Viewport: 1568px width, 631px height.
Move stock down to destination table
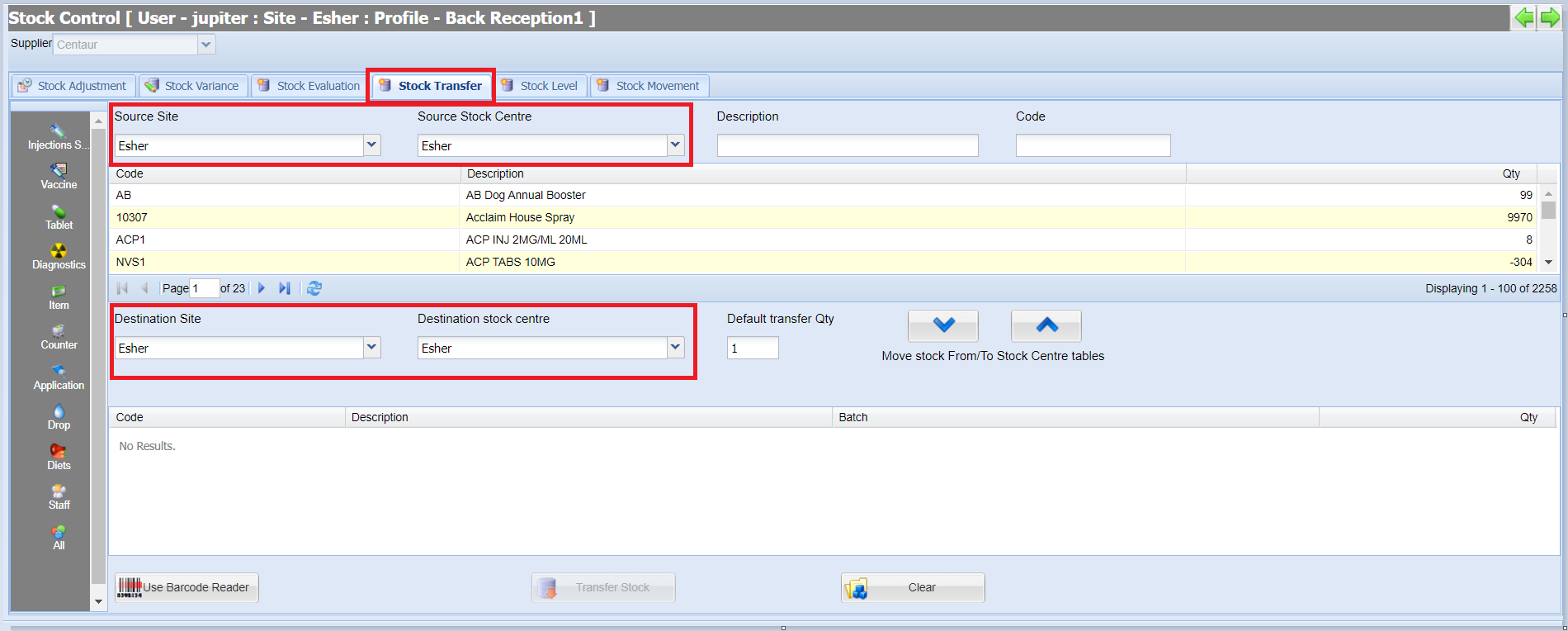coord(943,325)
